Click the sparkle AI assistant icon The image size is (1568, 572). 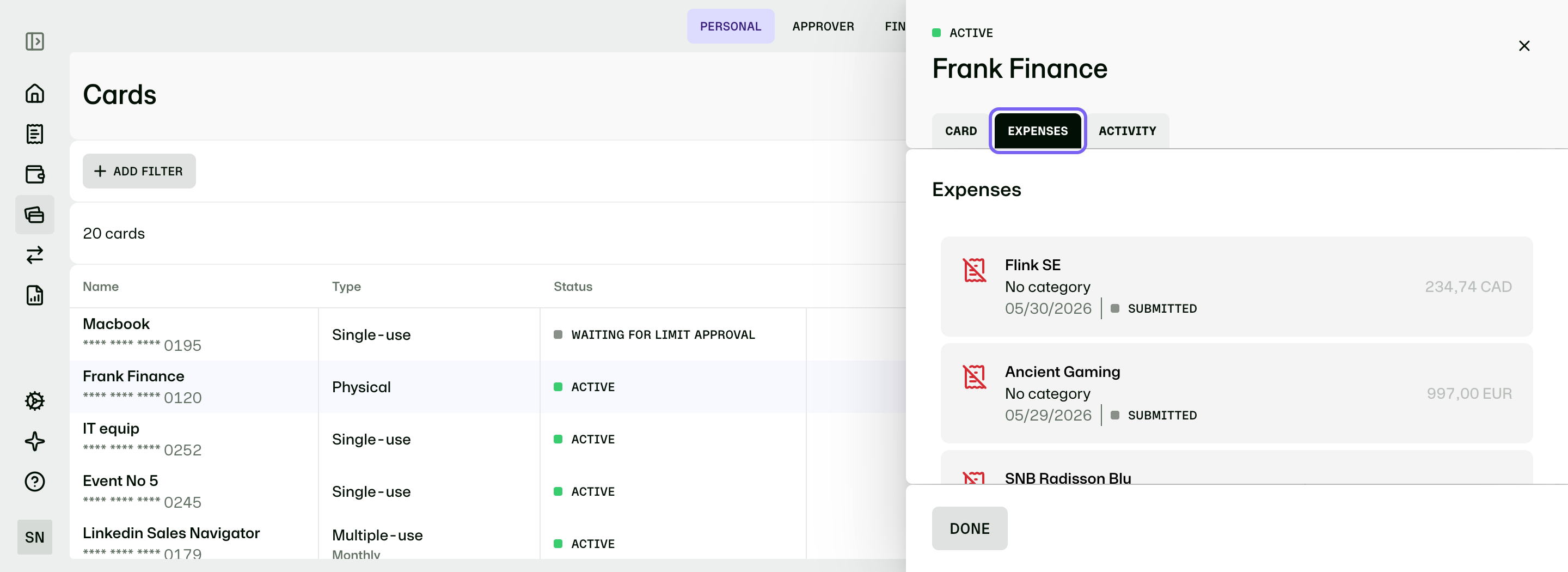pos(35,441)
